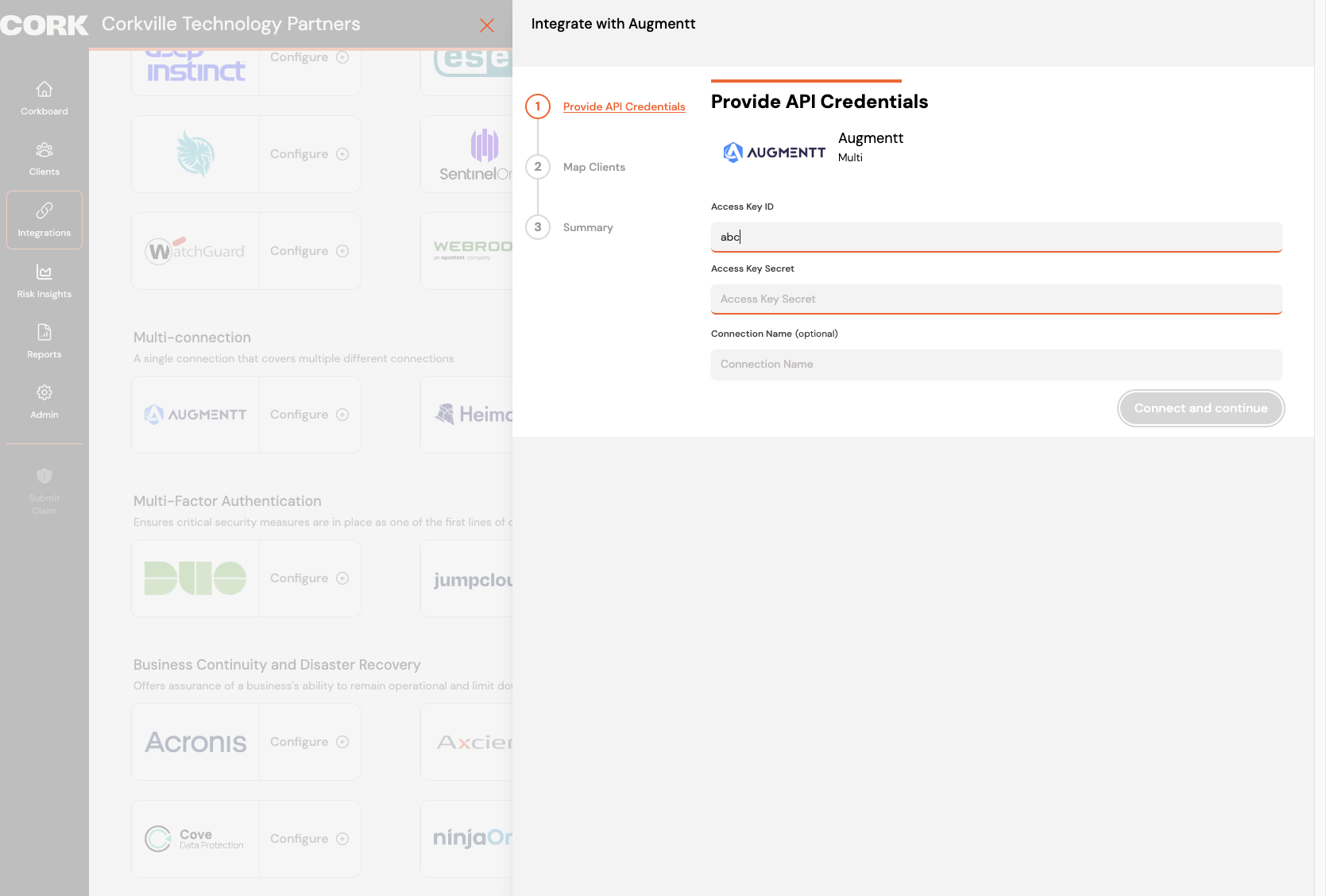The image size is (1326, 896).
Task: Click Configure for the bird-logo integration
Action: pos(309,154)
